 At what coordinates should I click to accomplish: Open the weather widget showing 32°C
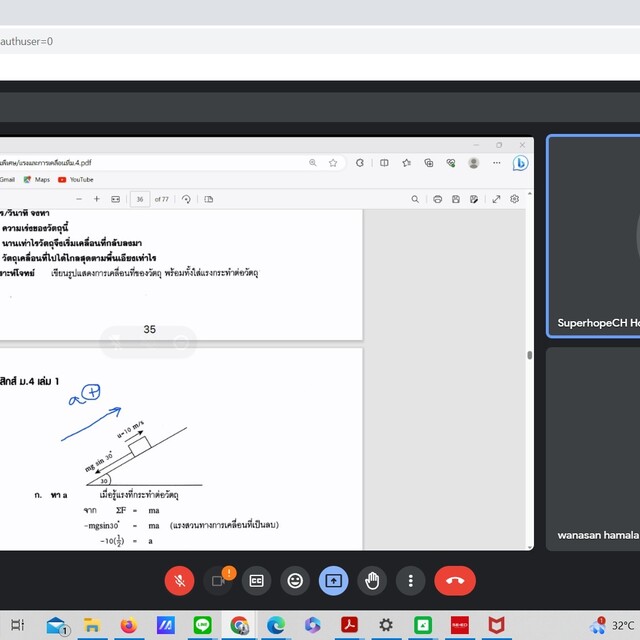pyautogui.click(x=612, y=625)
